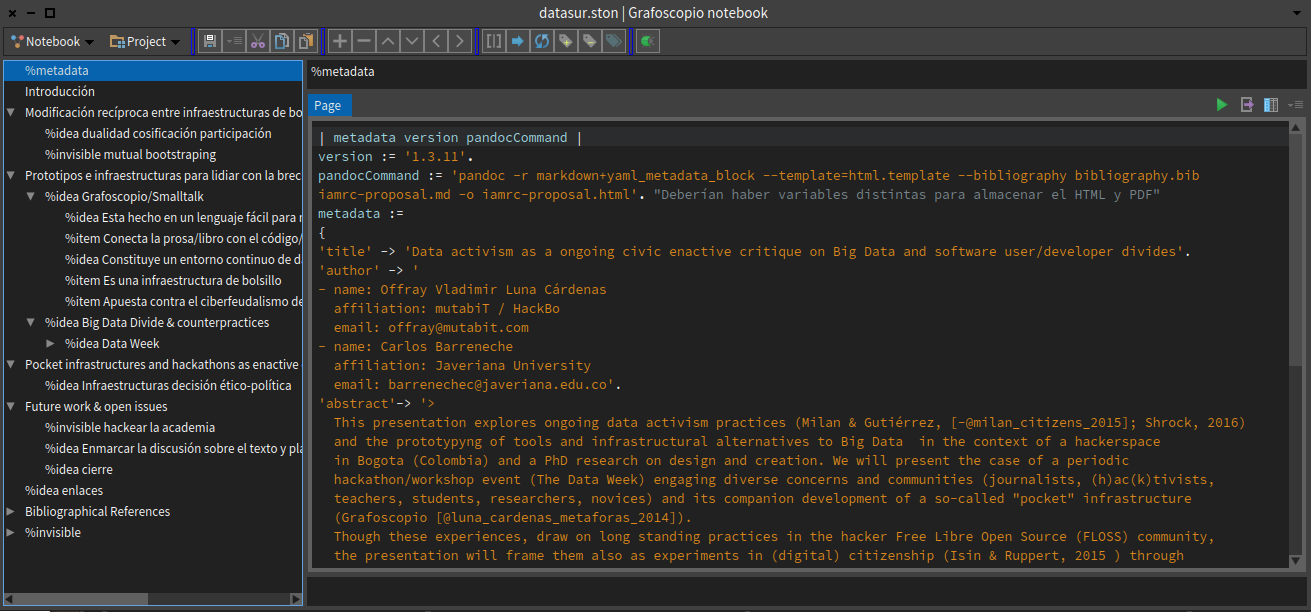Expand the "%idea Data Week" node
The width and height of the screenshot is (1311, 612).
click(x=51, y=343)
